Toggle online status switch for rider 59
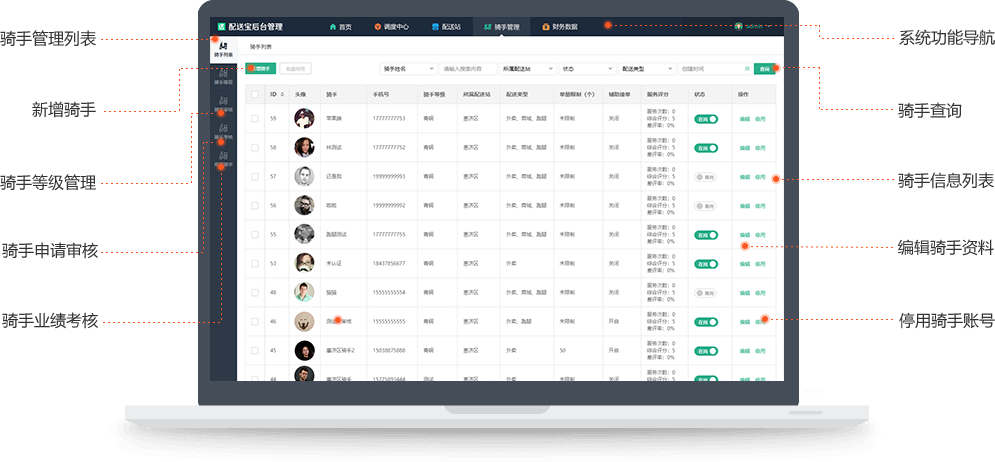The height and width of the screenshot is (462, 995). pos(706,118)
